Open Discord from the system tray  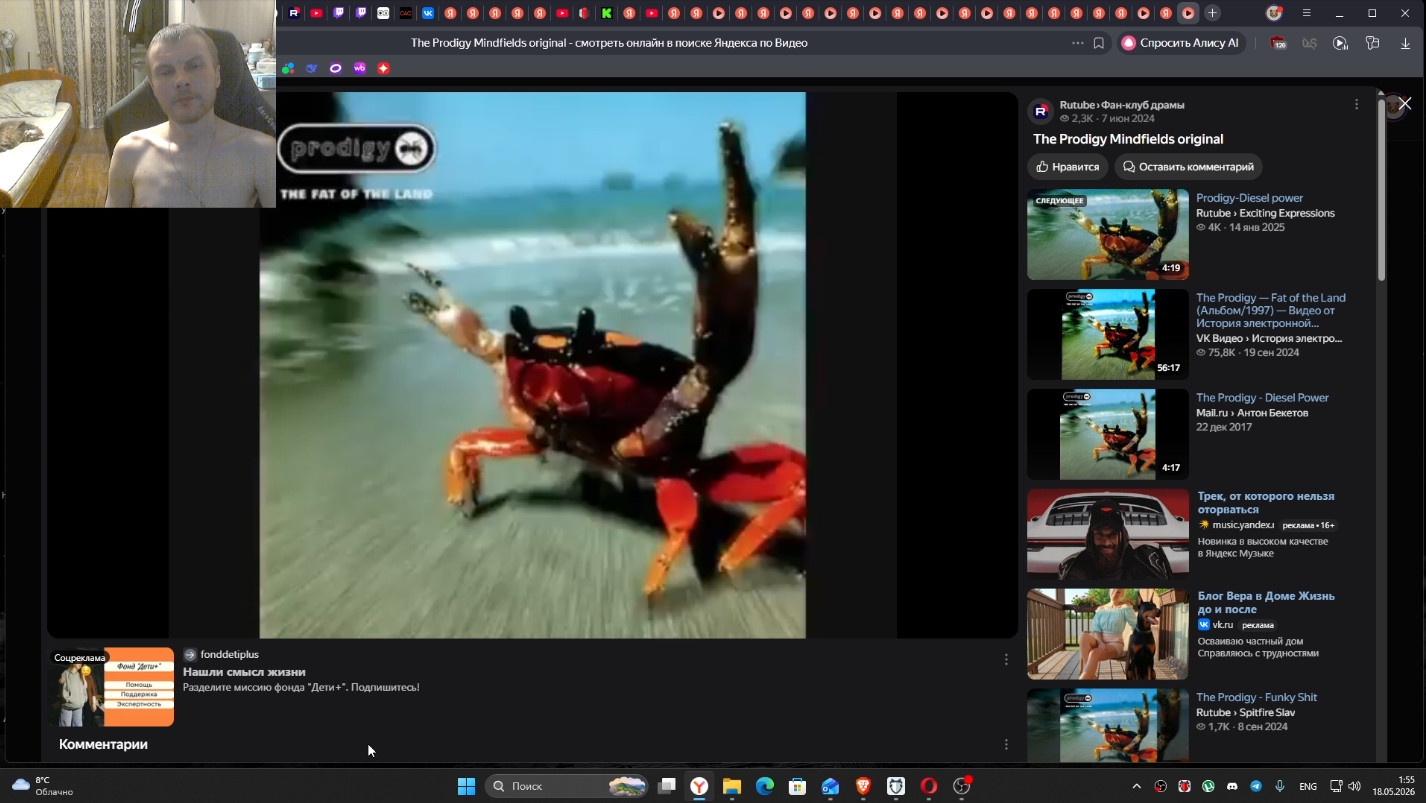[1232, 786]
